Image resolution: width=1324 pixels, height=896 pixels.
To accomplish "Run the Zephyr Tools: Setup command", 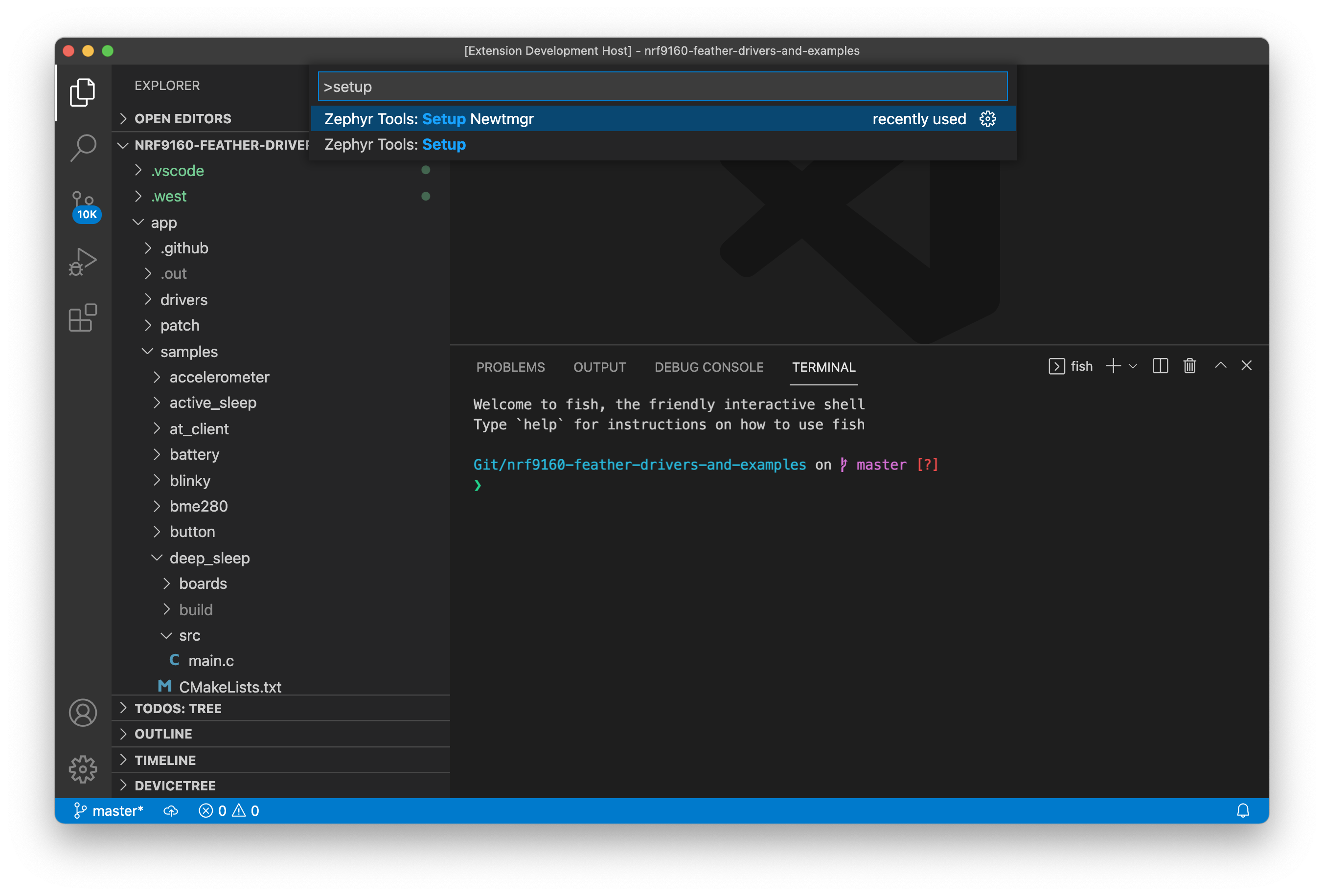I will coord(663,144).
